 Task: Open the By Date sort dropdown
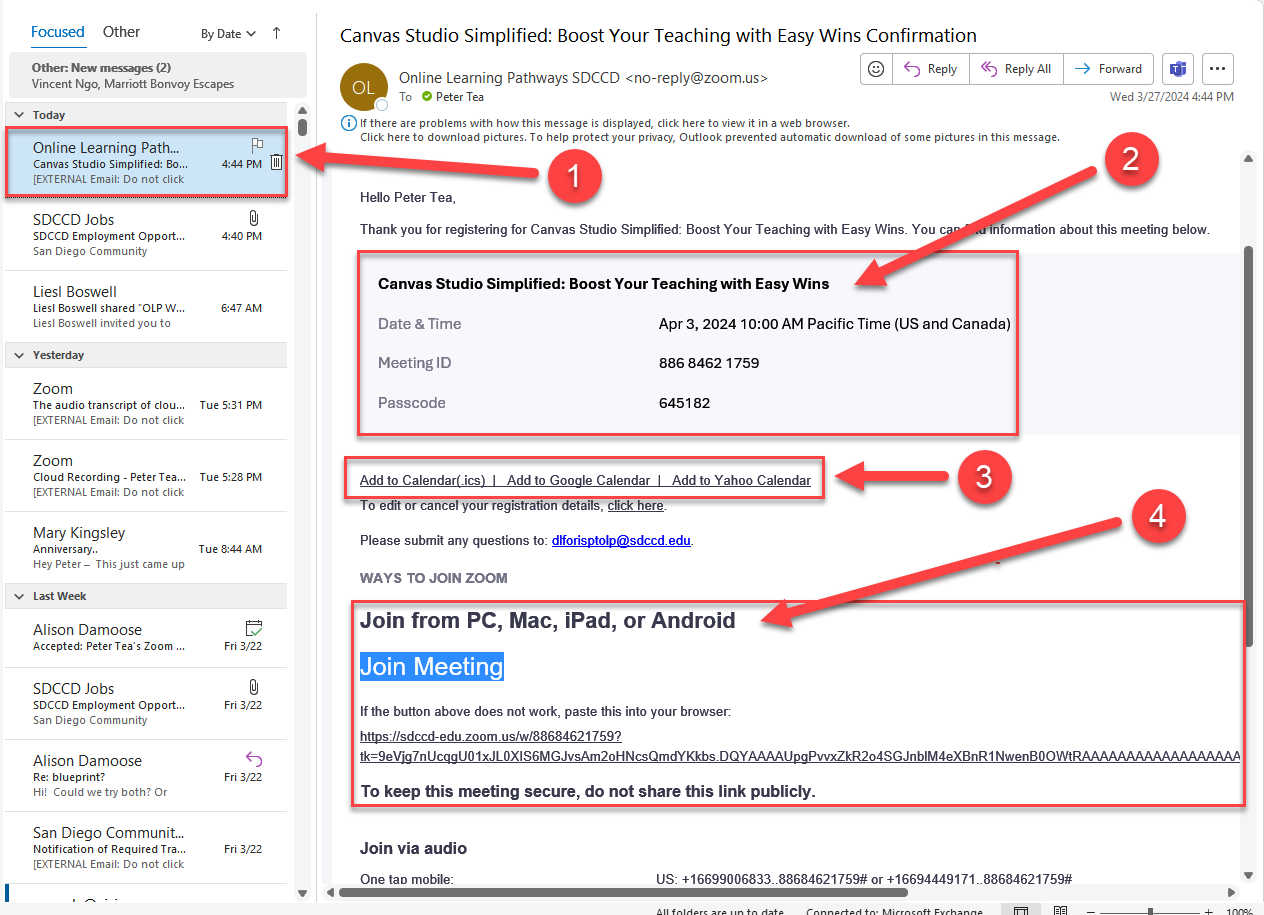click(228, 34)
